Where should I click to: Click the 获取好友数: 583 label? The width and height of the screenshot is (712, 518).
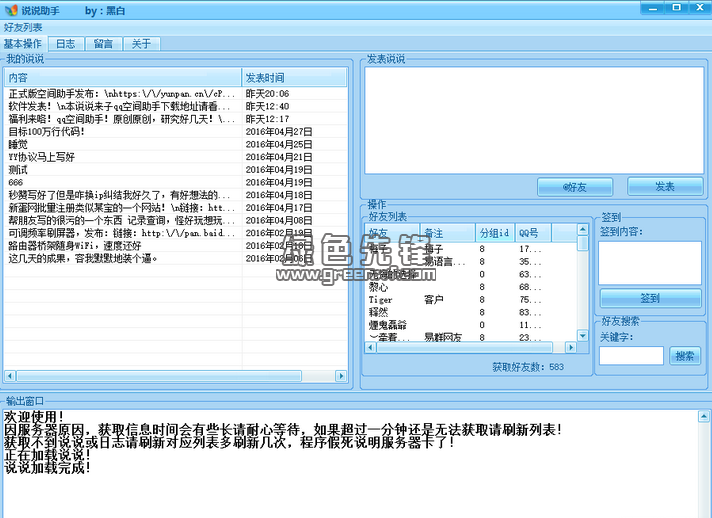(x=528, y=367)
